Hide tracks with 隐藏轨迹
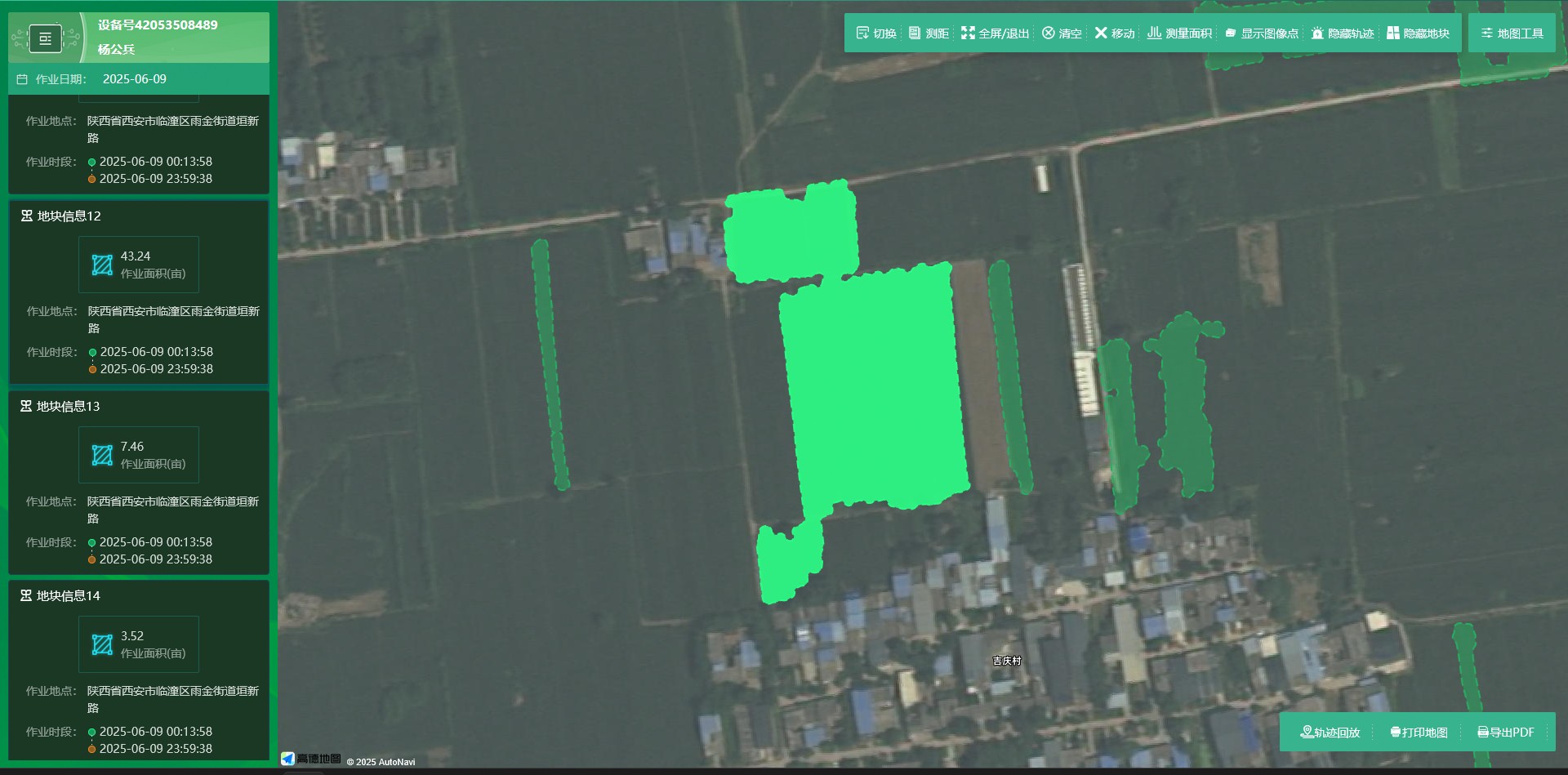 (1343, 33)
